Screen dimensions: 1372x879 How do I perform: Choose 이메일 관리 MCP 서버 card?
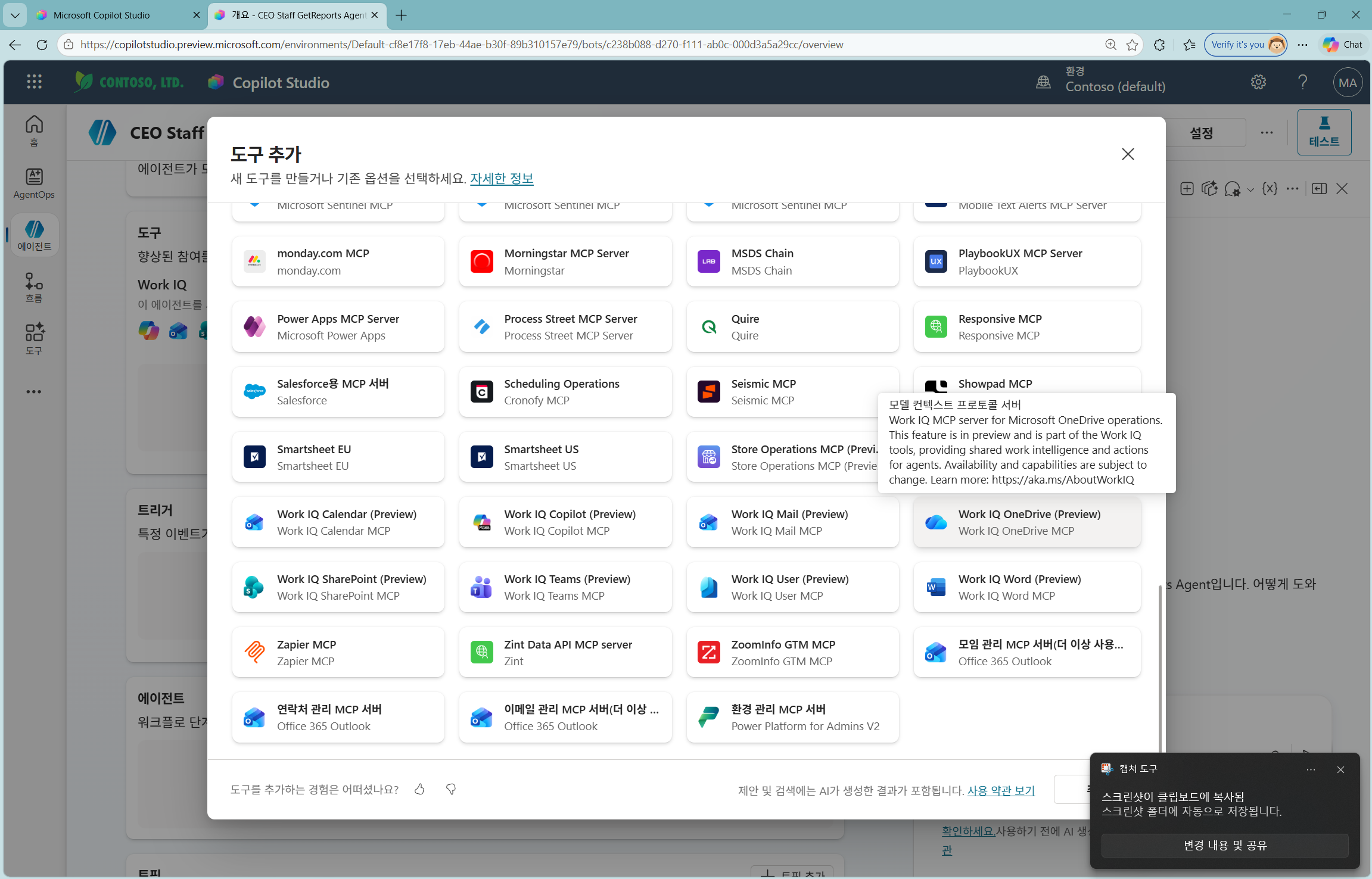click(x=565, y=718)
